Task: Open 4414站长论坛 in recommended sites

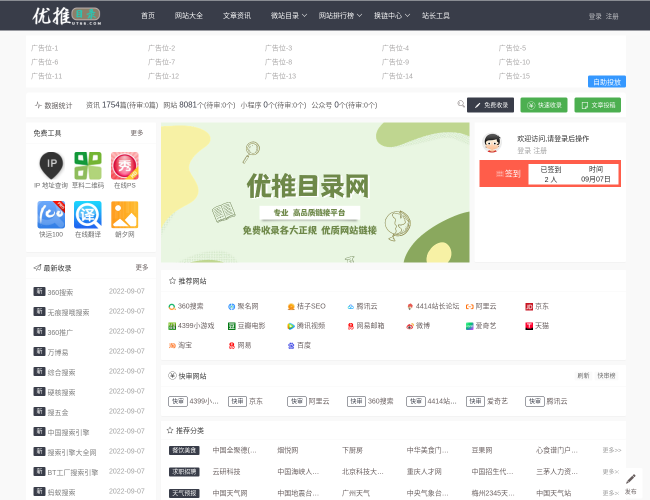Action: 433,306
